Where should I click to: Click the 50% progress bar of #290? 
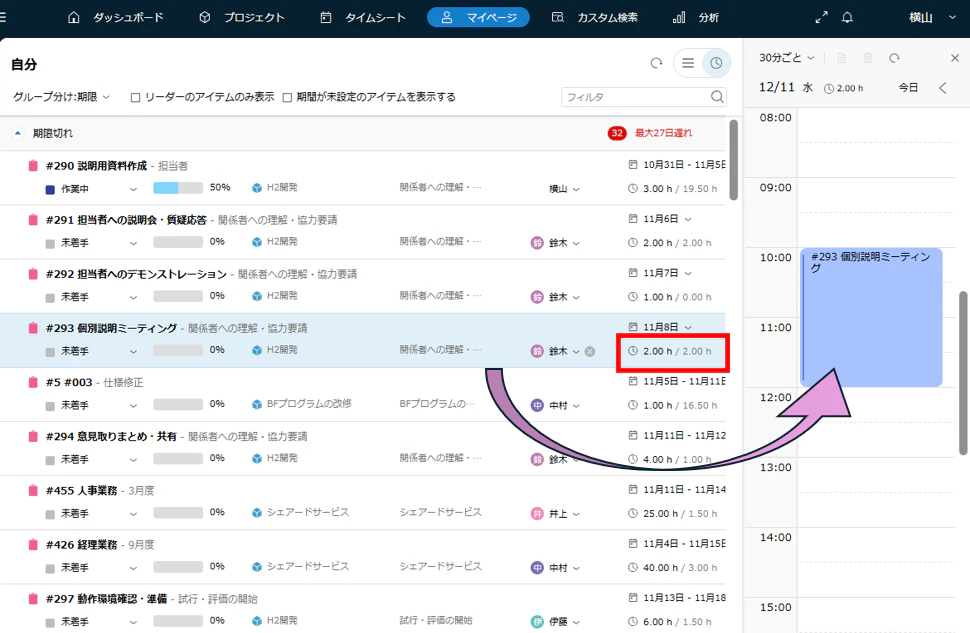coord(178,187)
